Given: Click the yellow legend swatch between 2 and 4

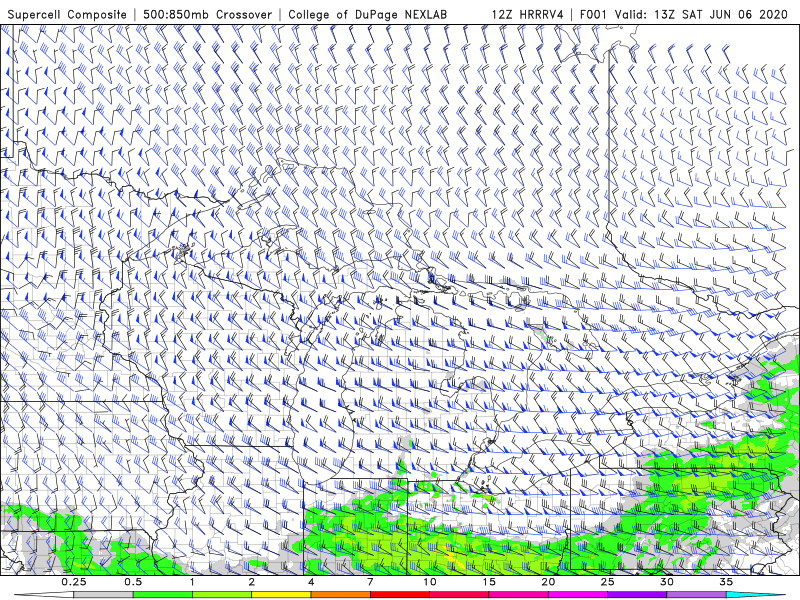Looking at the screenshot, I should pos(281,595).
